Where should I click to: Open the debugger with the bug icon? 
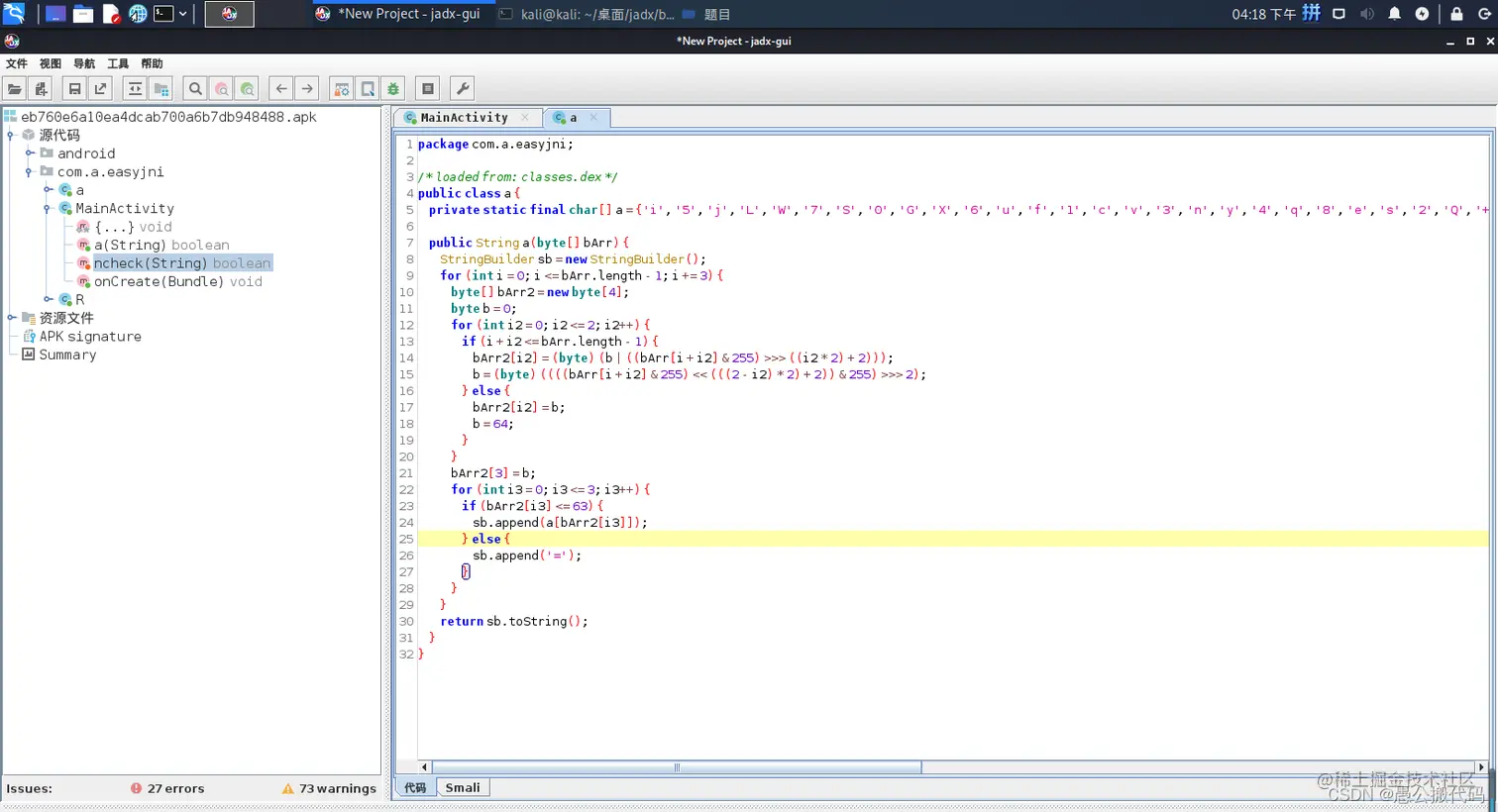(x=393, y=89)
